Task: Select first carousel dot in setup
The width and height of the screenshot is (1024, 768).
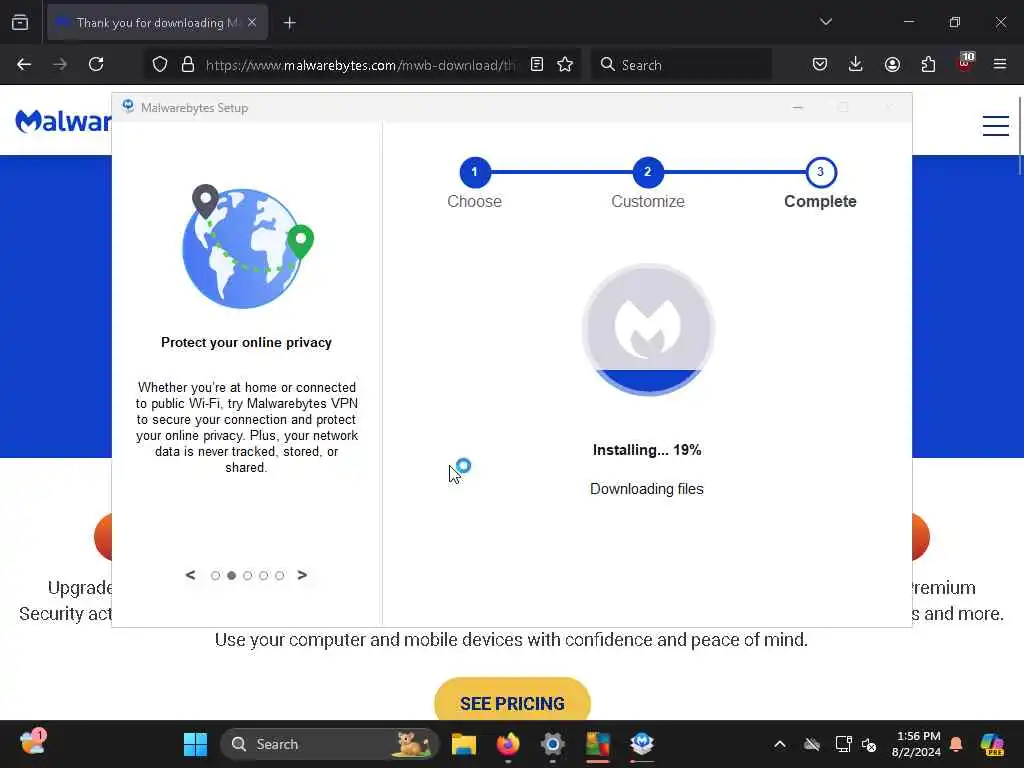Action: click(216, 575)
